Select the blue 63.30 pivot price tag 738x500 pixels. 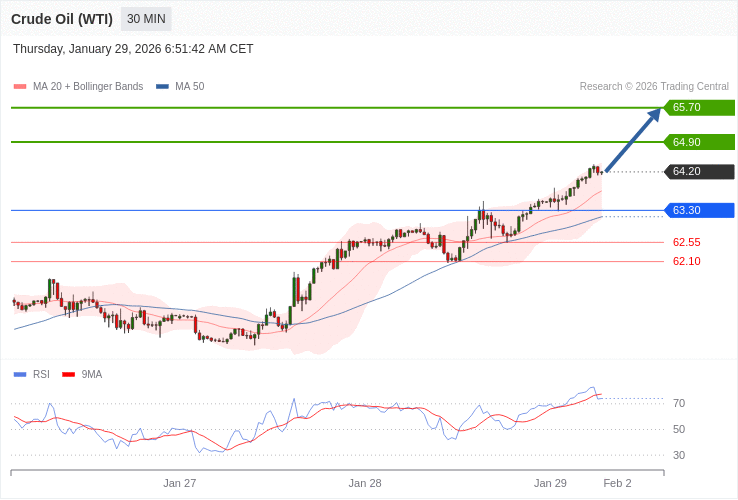pyautogui.click(x=698, y=210)
